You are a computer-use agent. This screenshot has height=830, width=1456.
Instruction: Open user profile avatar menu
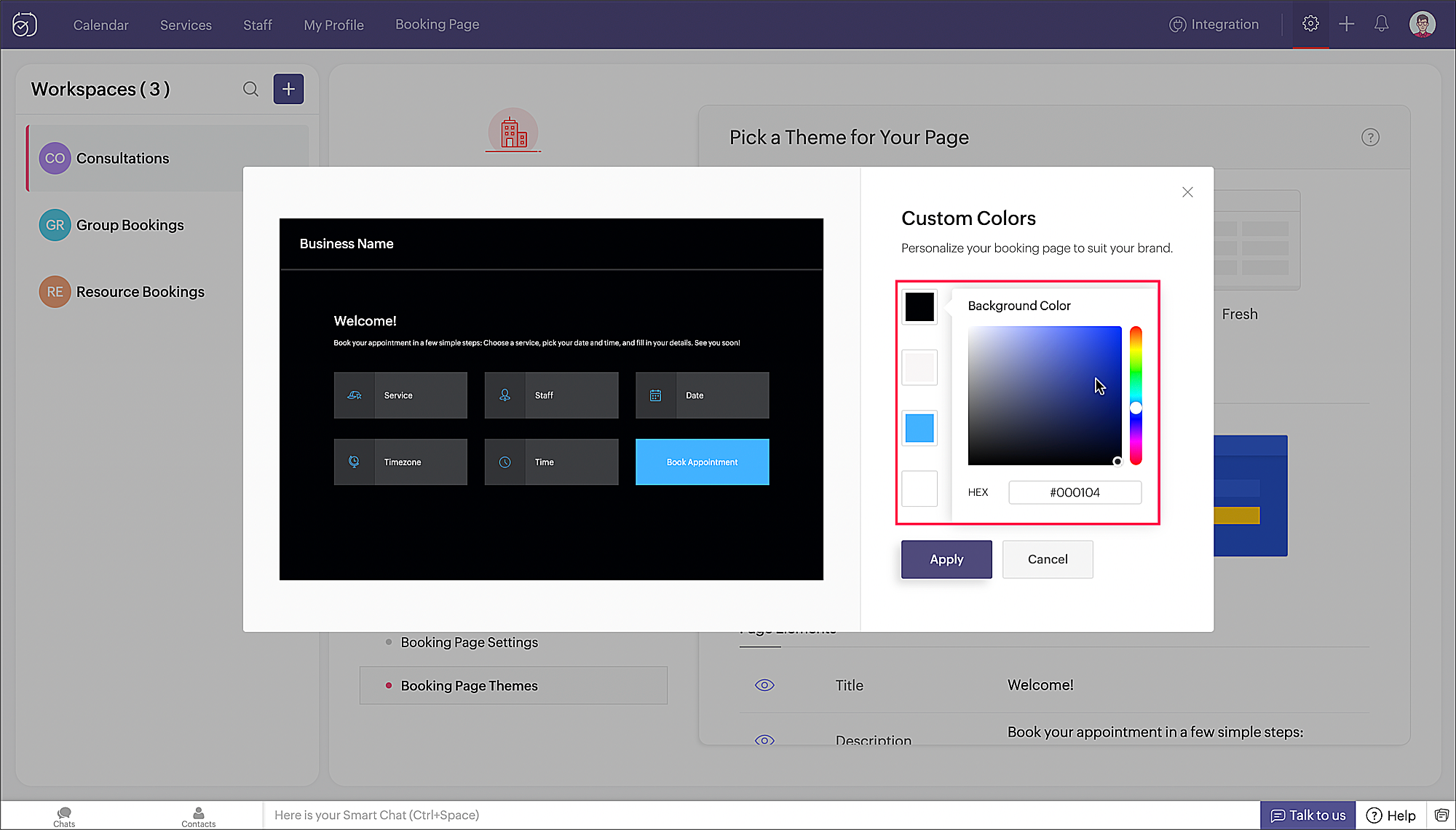[x=1422, y=24]
